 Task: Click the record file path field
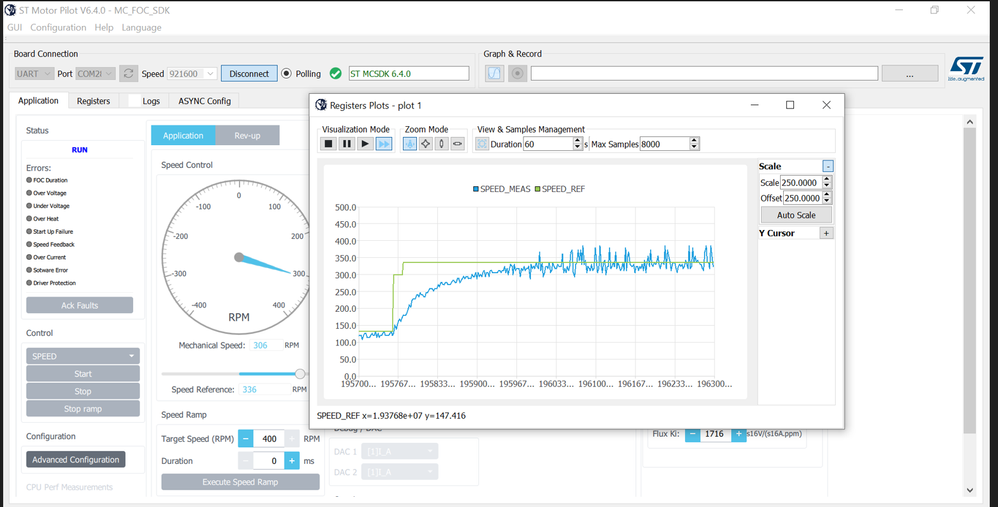pos(705,74)
